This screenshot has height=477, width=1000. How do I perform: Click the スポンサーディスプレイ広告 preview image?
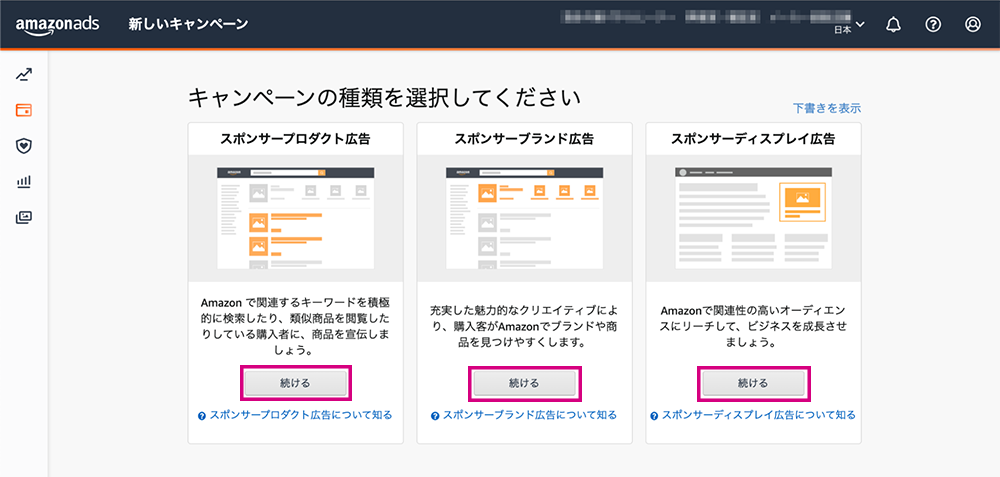753,218
